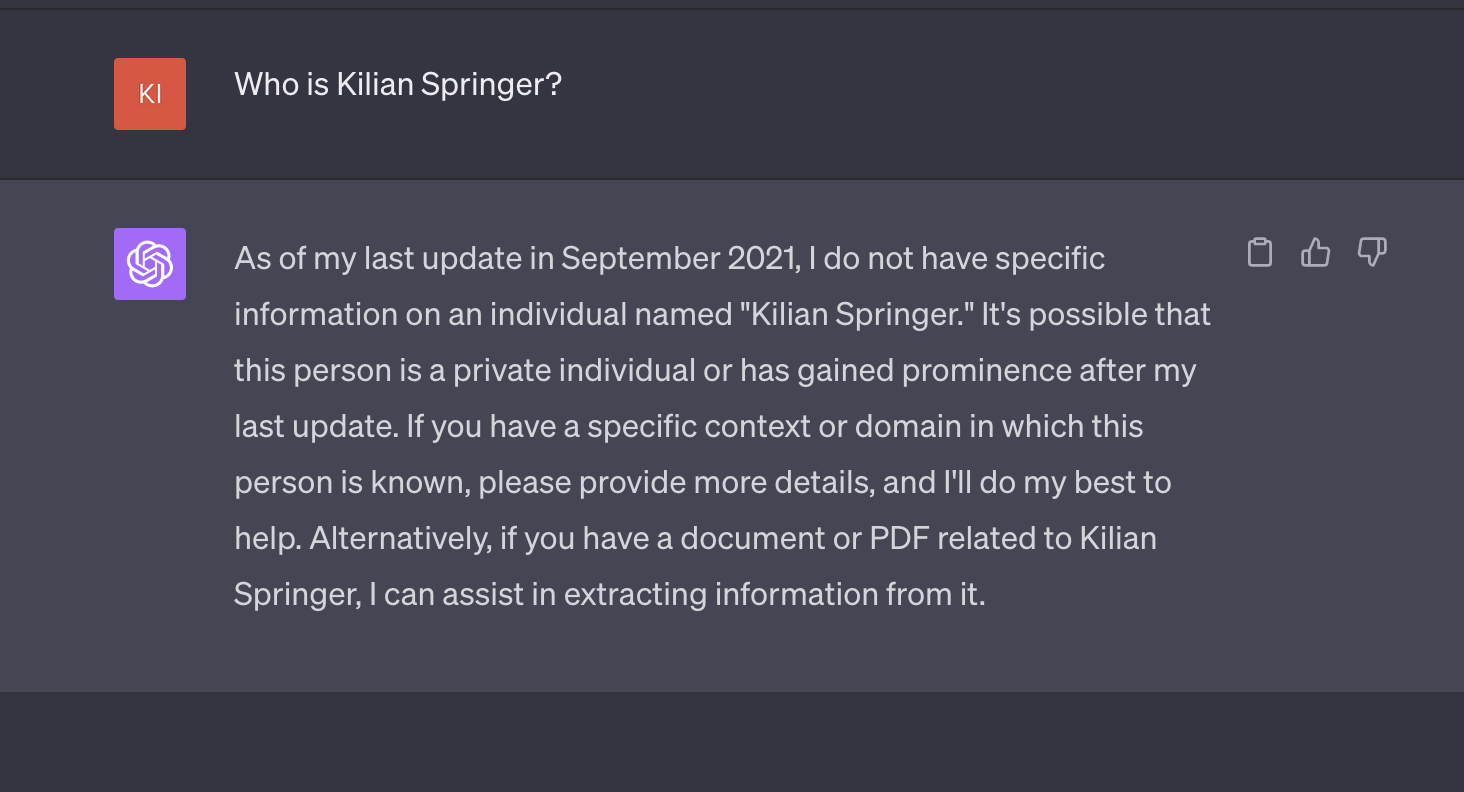The image size is (1464, 792).
Task: Copy the assistant response to clipboard
Action: [1260, 253]
